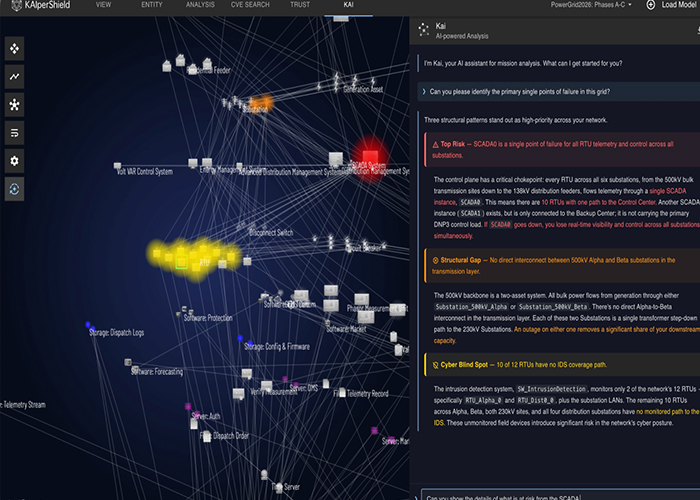The height and width of the screenshot is (500, 700).
Task: Click the SW_IntrusionDetection code label
Action: click(x=551, y=389)
